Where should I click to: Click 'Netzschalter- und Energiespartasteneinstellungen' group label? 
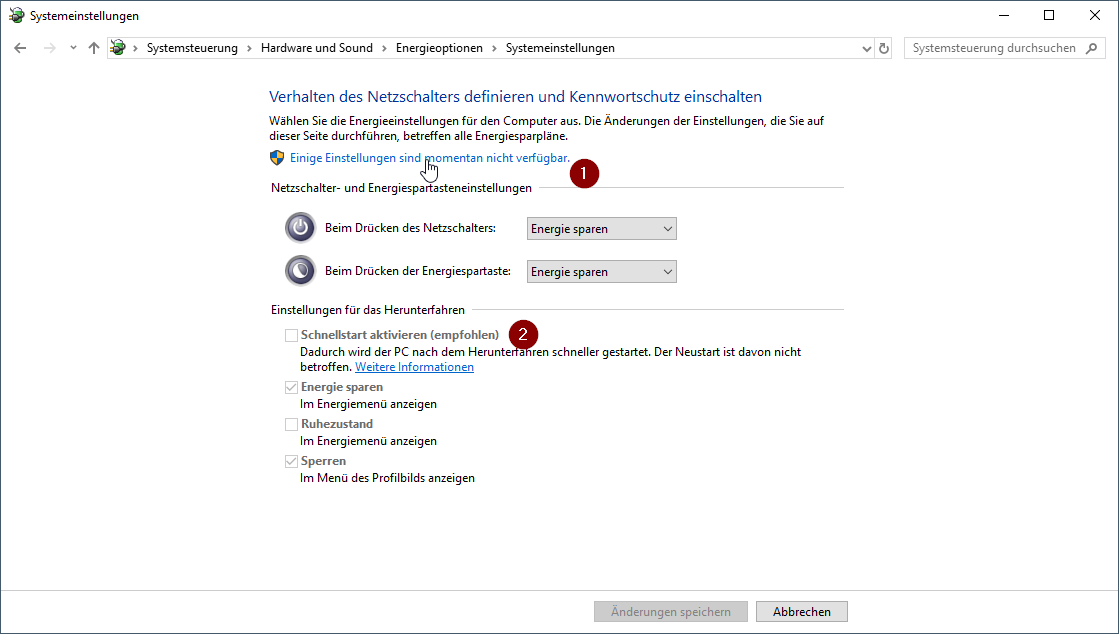(401, 188)
